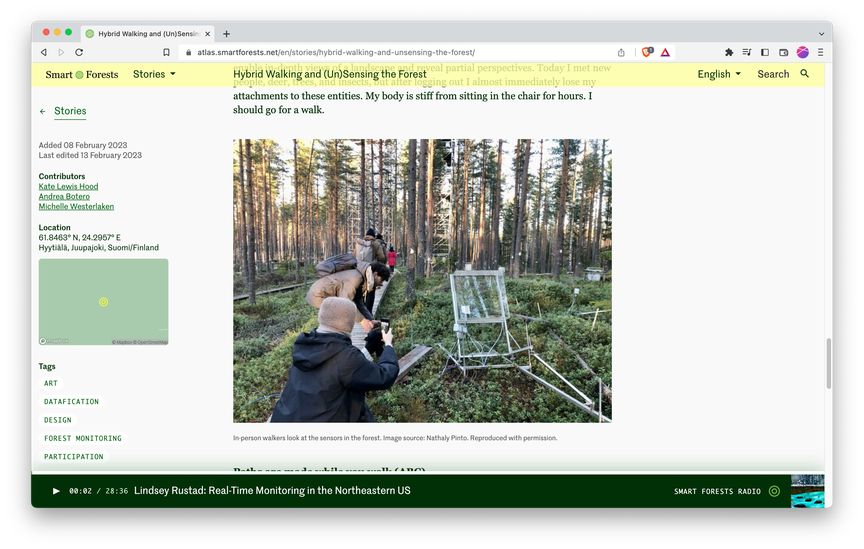Click the Added 08 February 2023 text
864x549 pixels.
83,145
